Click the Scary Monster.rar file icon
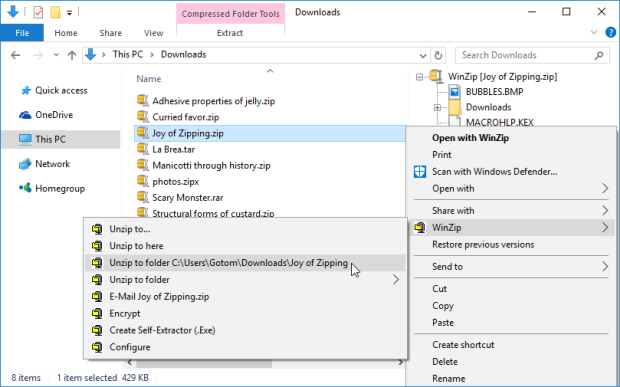This screenshot has width=620, height=387. [x=142, y=196]
